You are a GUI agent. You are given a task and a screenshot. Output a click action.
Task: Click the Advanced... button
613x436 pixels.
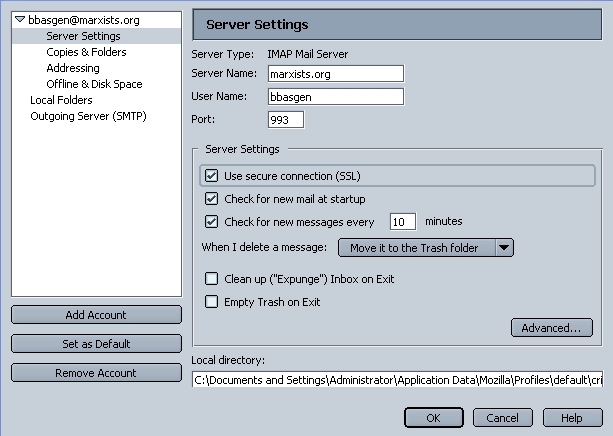550,328
